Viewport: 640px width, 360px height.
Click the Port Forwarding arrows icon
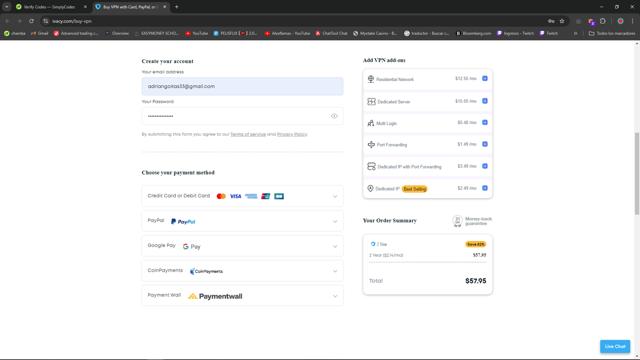tap(371, 144)
